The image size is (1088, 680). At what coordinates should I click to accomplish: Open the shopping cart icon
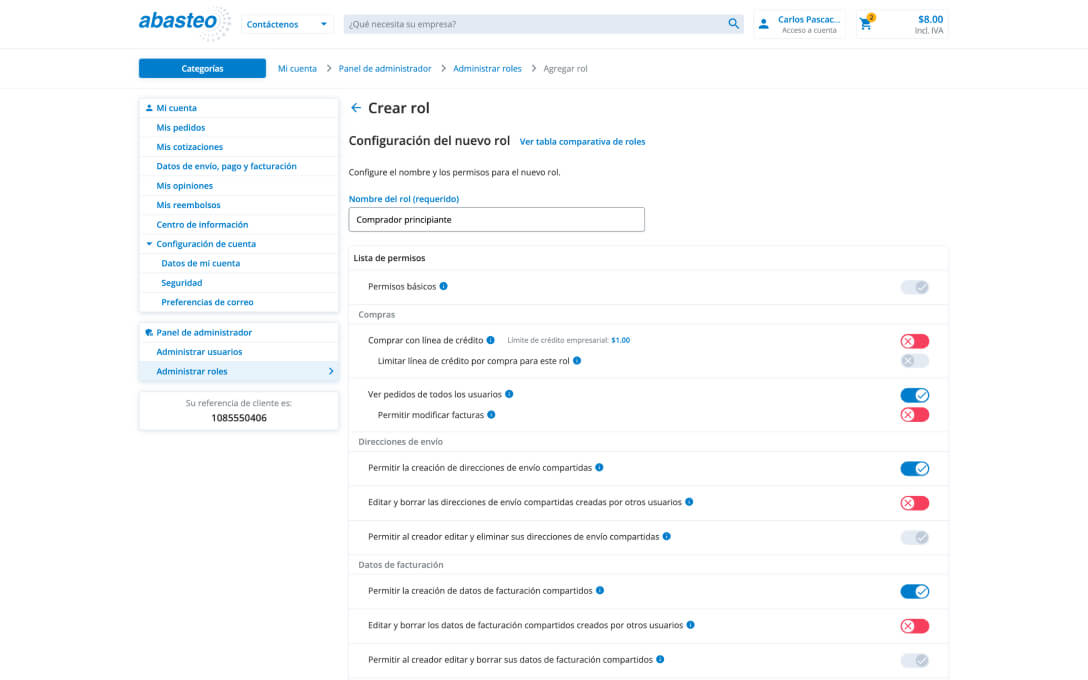(x=866, y=24)
